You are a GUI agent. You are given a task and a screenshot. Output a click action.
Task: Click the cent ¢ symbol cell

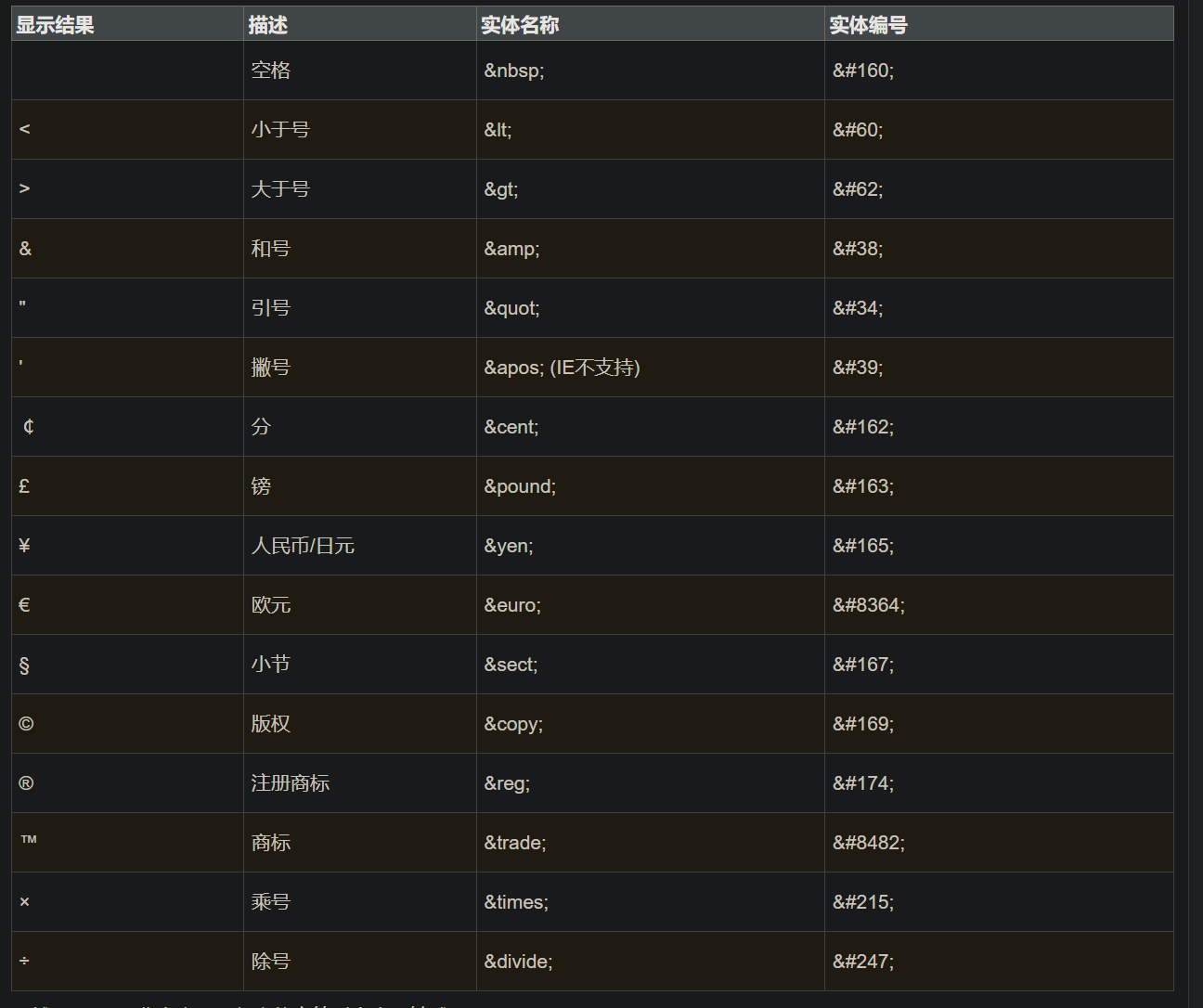29,427
